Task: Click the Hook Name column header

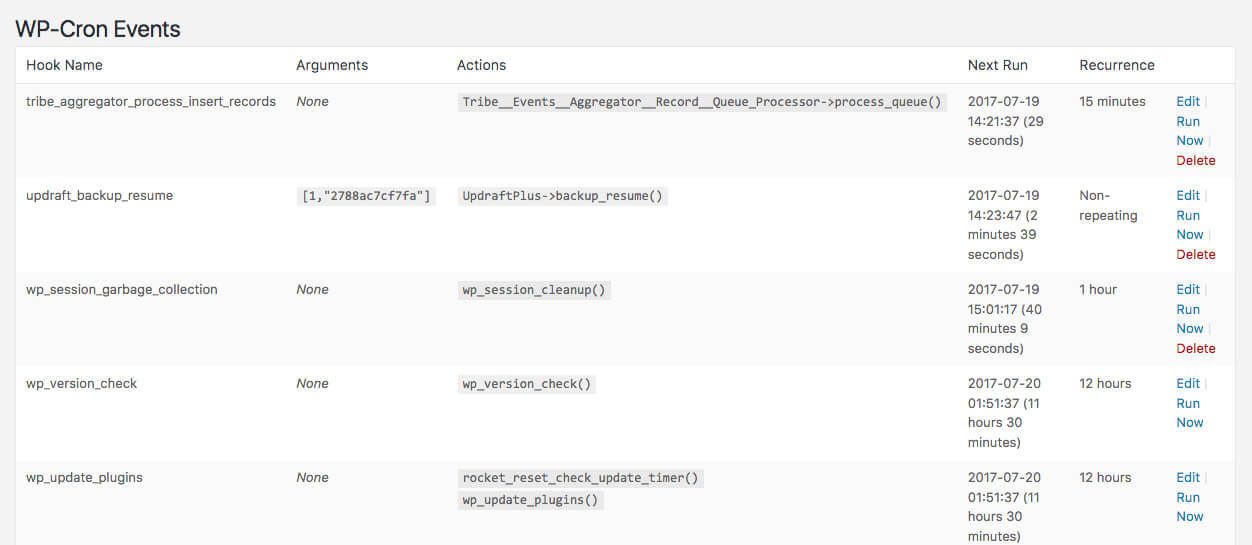Action: tap(64, 65)
